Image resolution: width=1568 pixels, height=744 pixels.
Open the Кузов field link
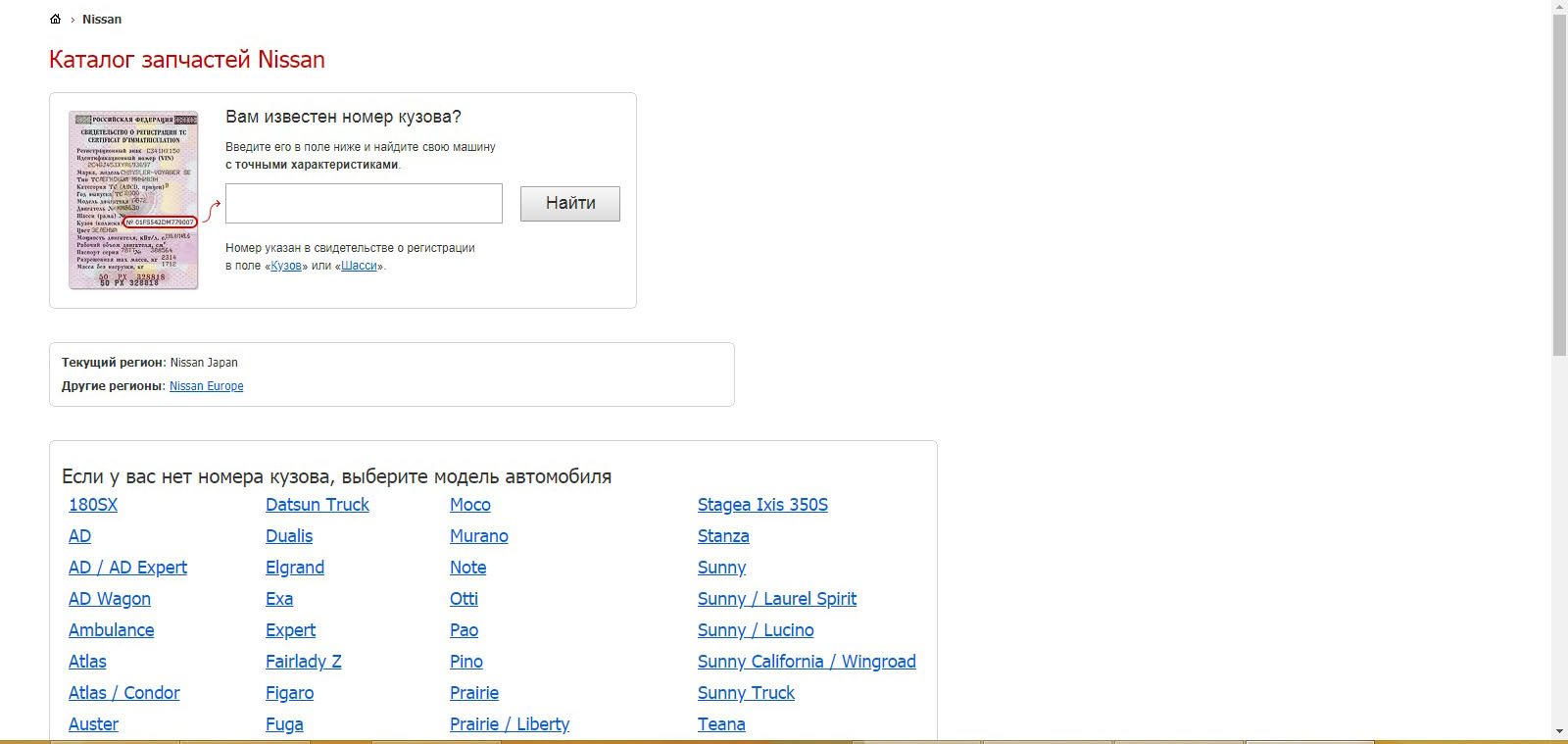tap(286, 266)
